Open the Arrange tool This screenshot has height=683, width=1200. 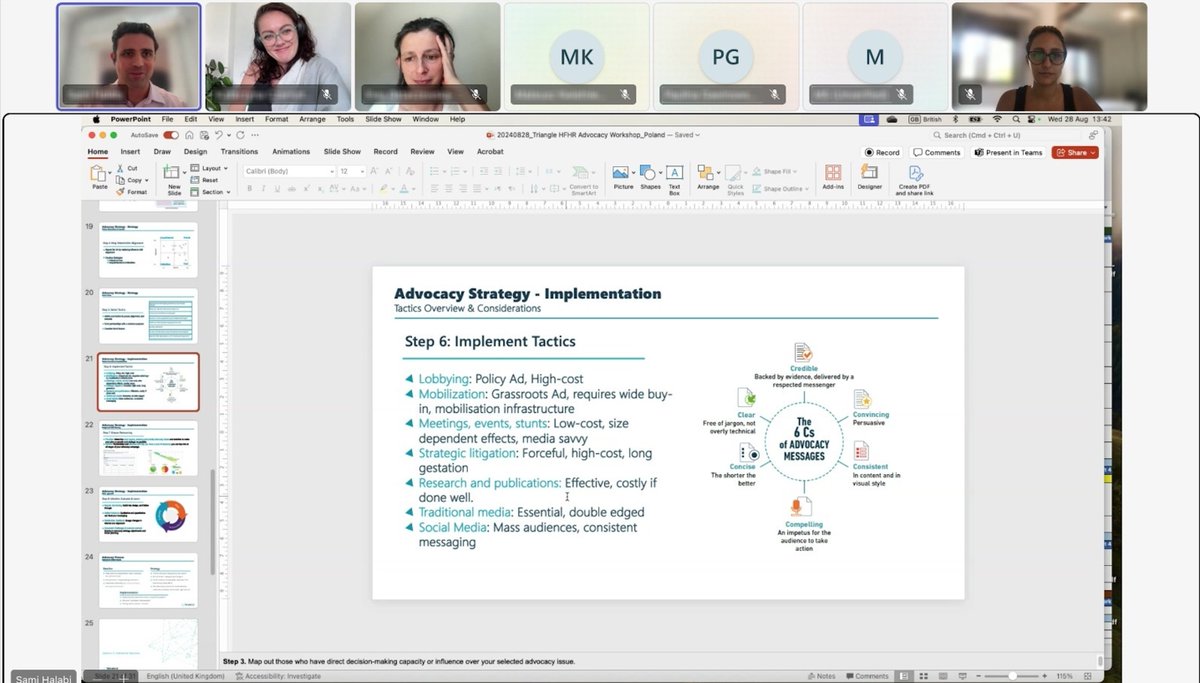[x=708, y=178]
